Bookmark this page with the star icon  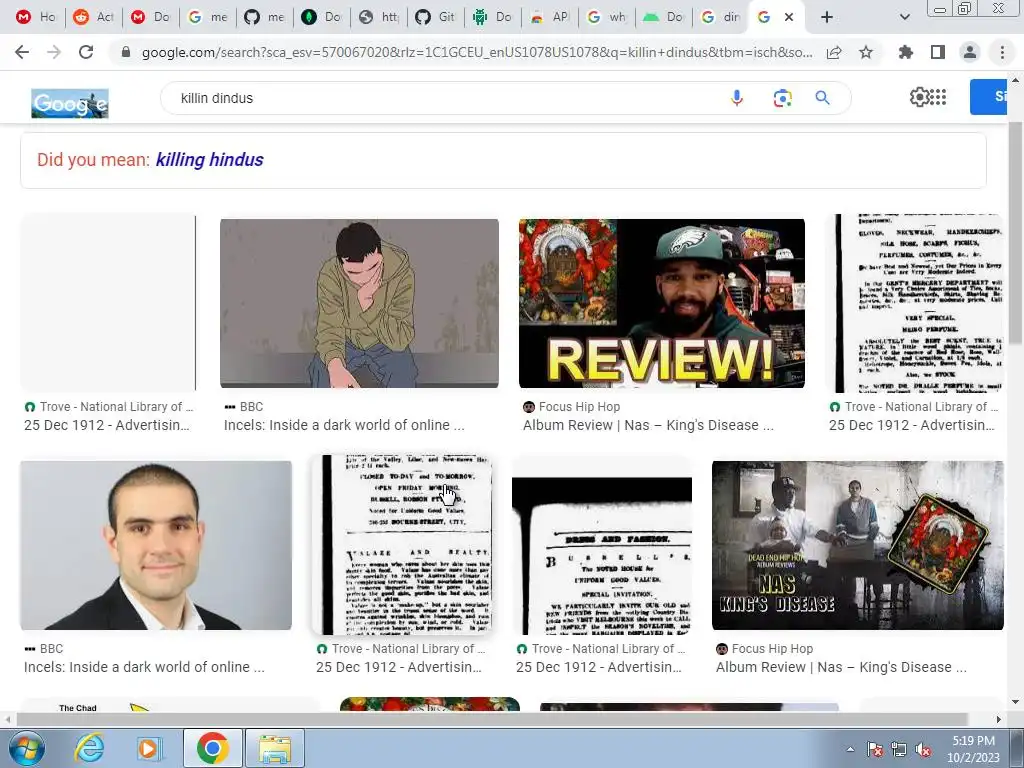pos(866,52)
